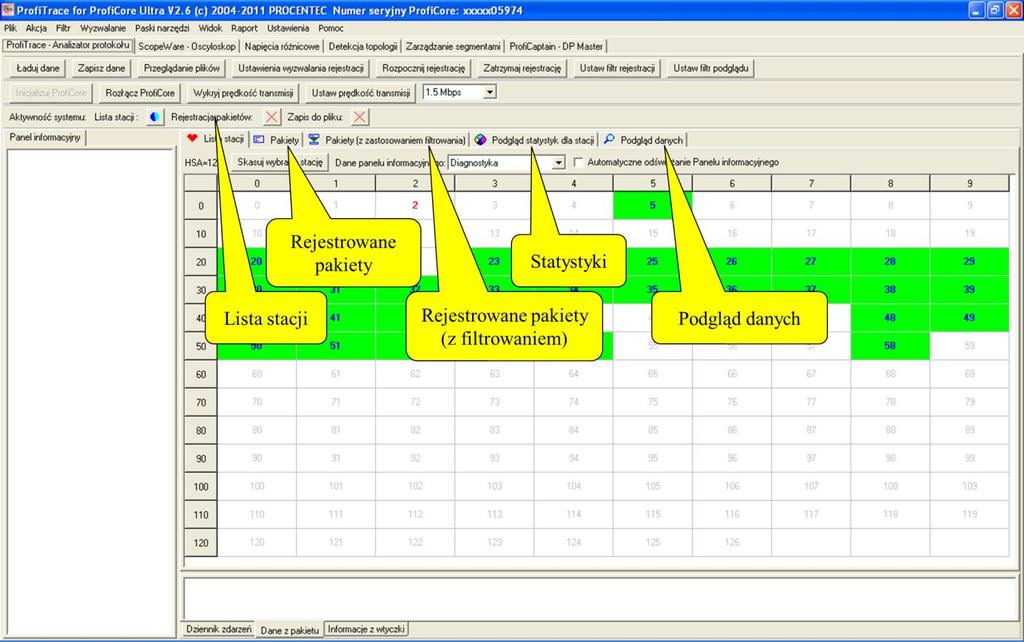
Task: Click the Zapisz dane button
Action: (x=101, y=68)
